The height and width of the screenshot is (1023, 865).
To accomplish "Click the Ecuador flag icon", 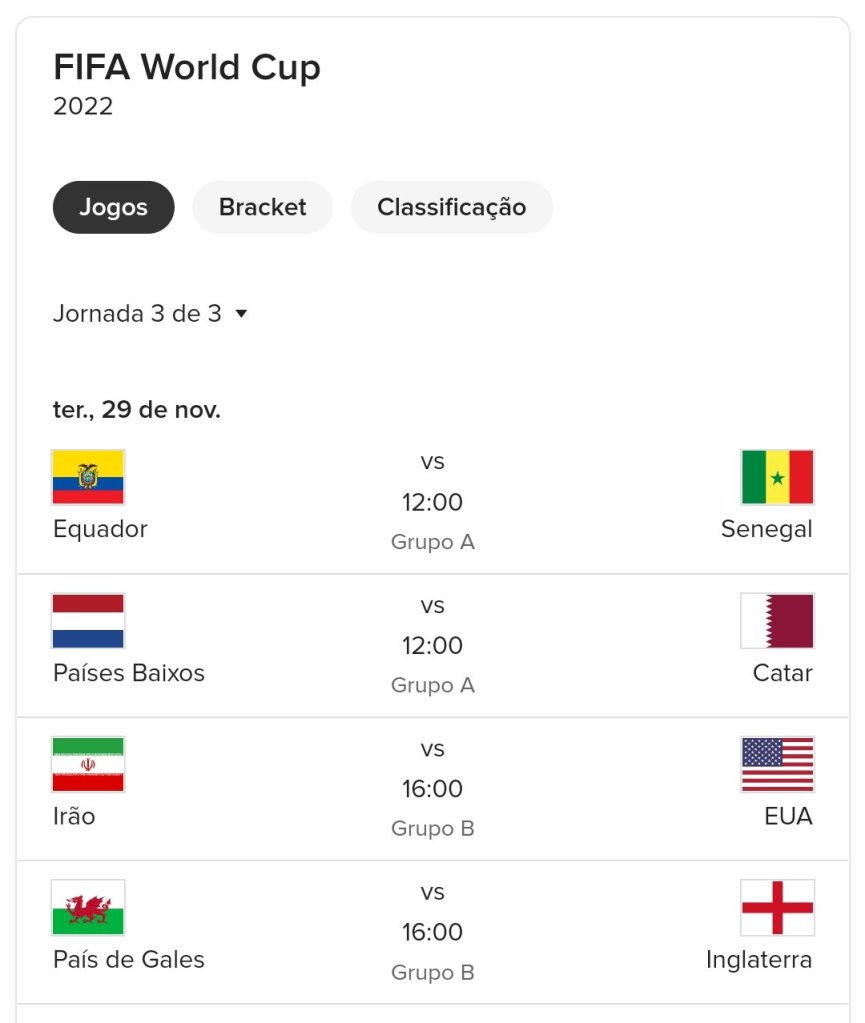I will [x=88, y=477].
